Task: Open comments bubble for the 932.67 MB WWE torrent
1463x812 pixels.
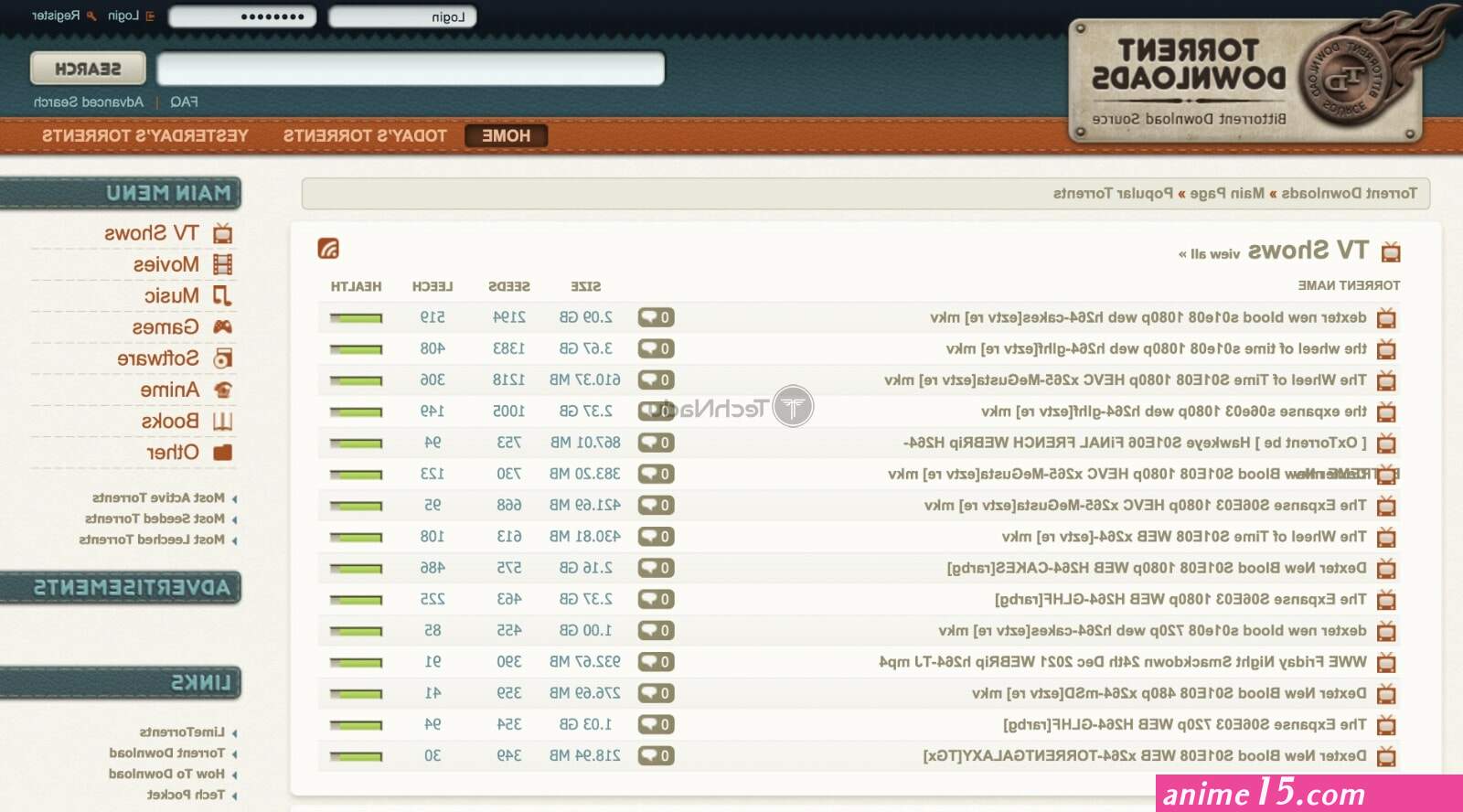Action: point(657,661)
